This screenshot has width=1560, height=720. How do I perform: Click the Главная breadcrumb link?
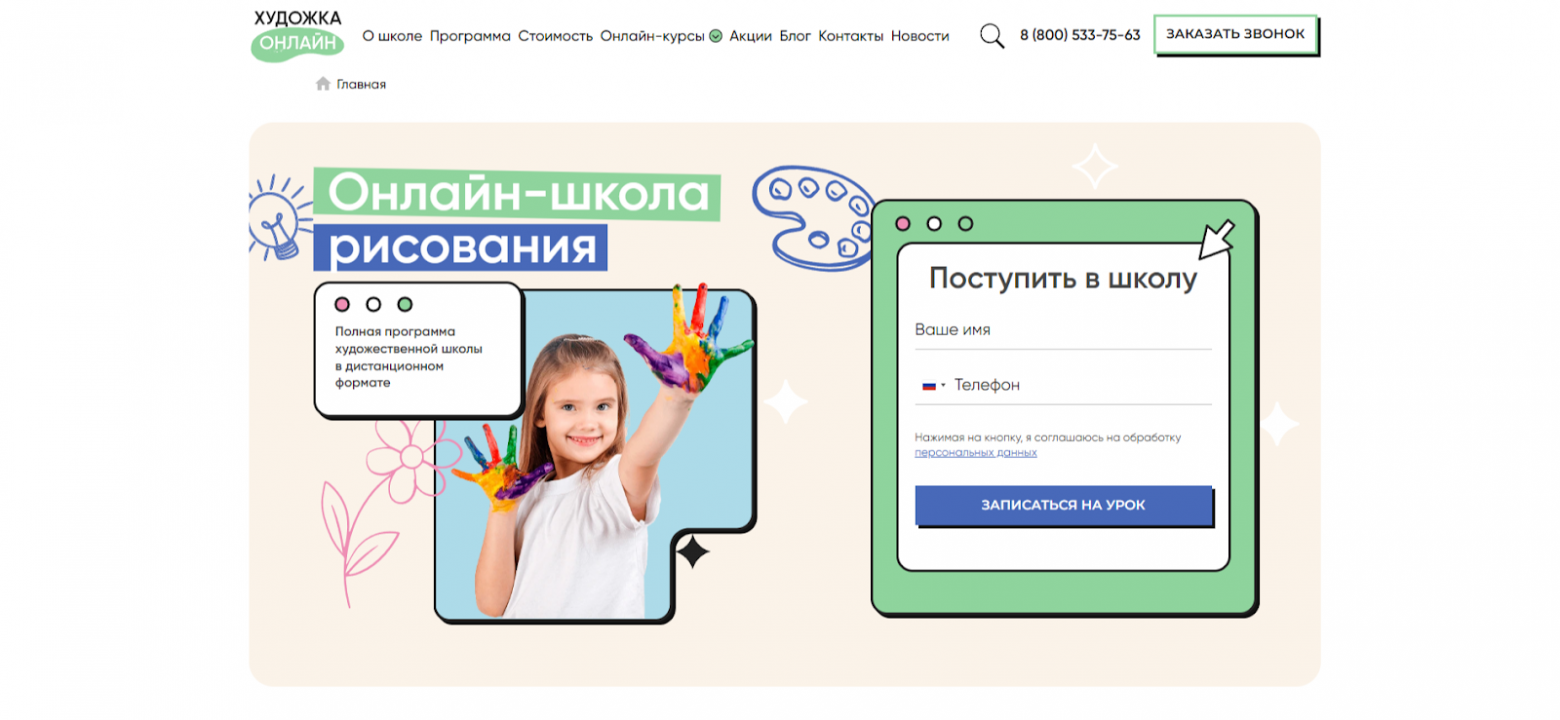361,84
